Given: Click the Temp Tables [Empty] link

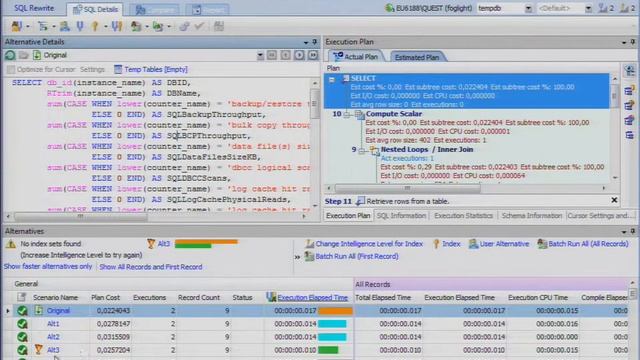Looking at the screenshot, I should pos(156,69).
